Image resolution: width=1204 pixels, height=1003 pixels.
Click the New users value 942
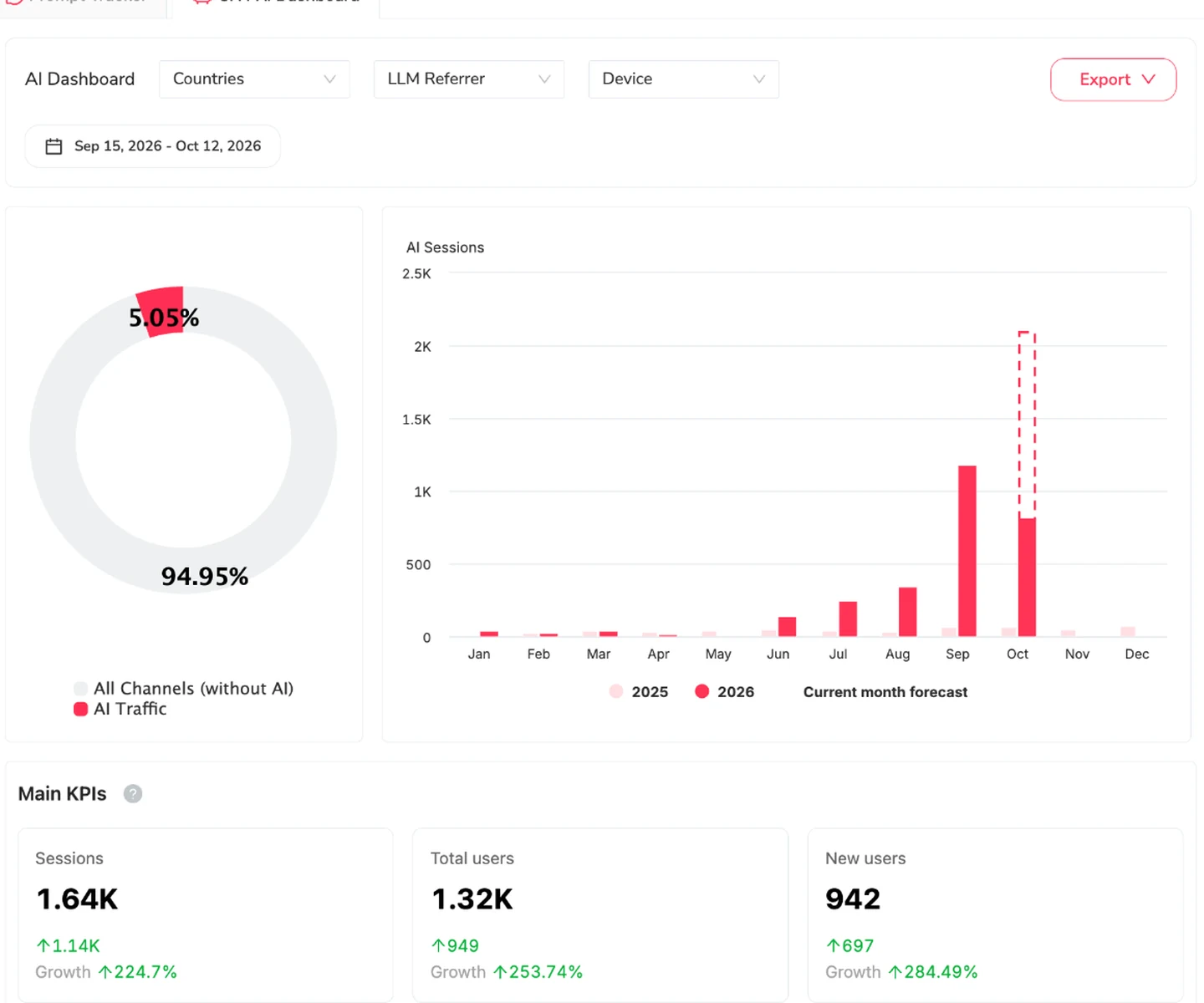[853, 899]
